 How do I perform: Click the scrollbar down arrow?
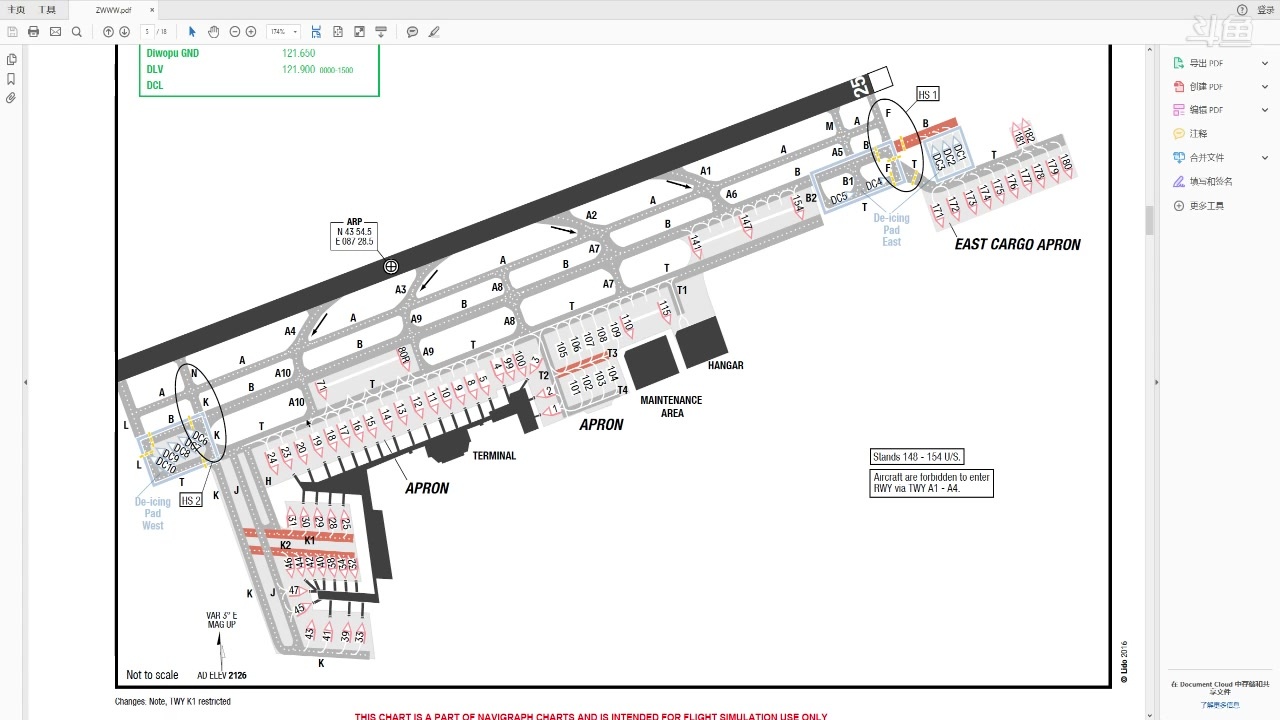[1149, 714]
